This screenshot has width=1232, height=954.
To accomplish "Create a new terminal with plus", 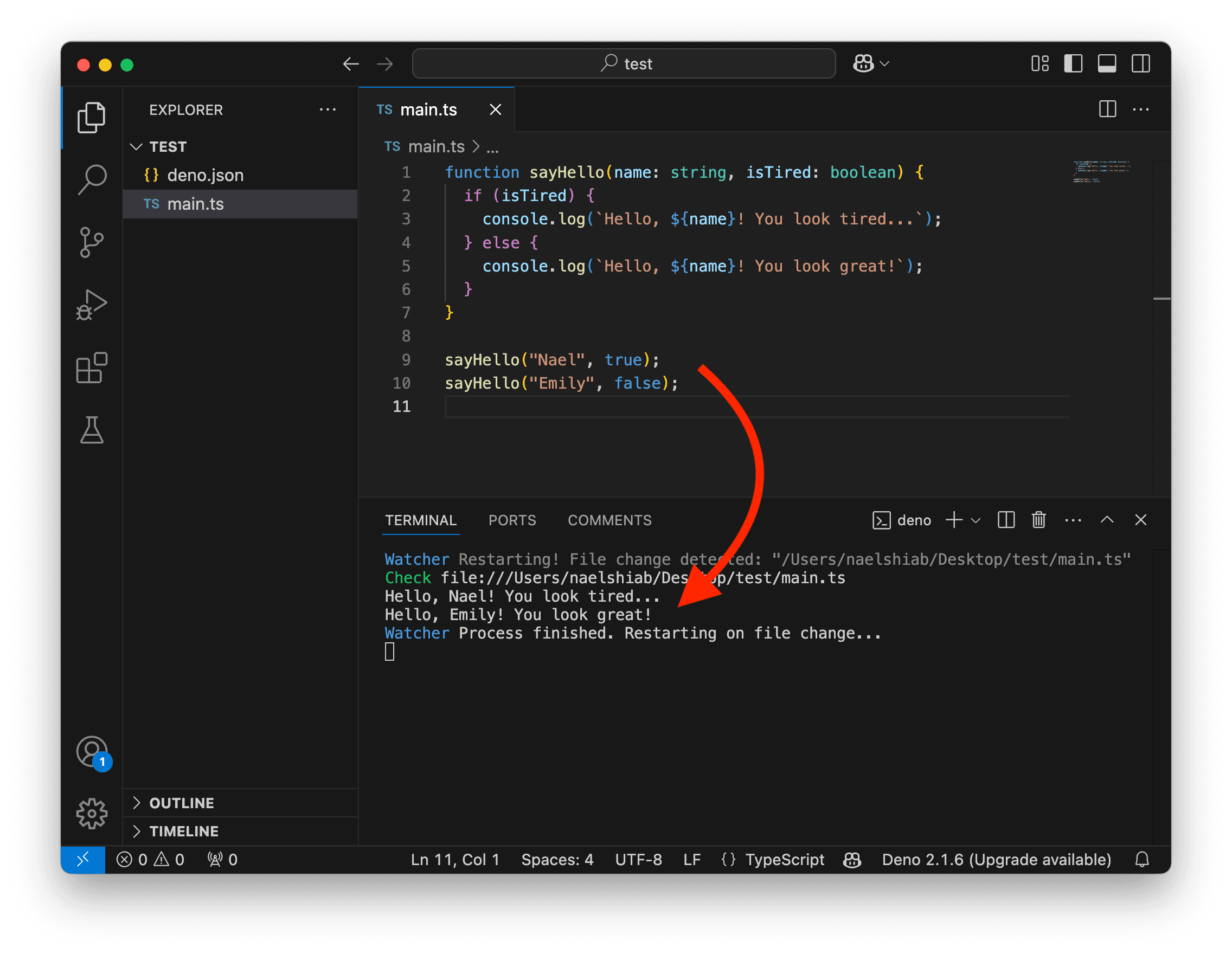I will (954, 520).
